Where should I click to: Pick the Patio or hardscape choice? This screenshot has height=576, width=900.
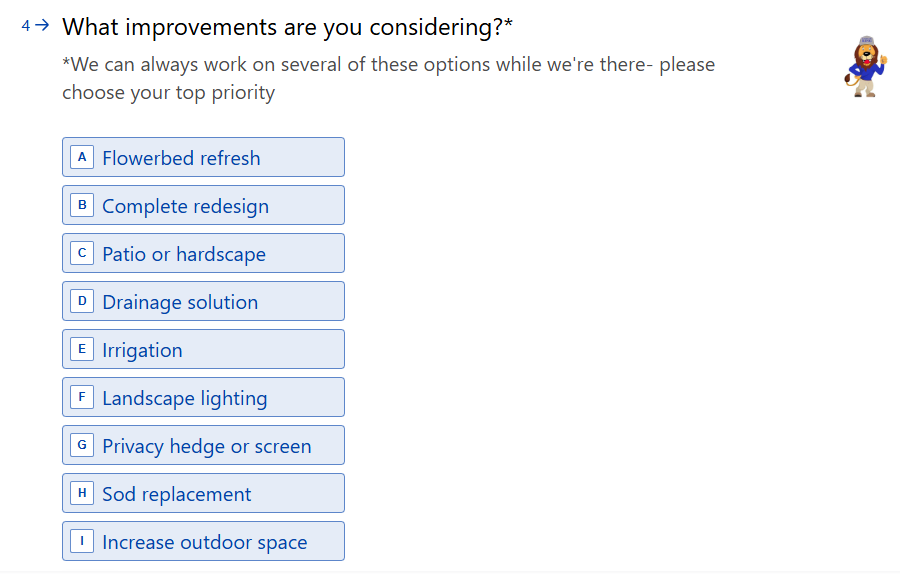(203, 254)
